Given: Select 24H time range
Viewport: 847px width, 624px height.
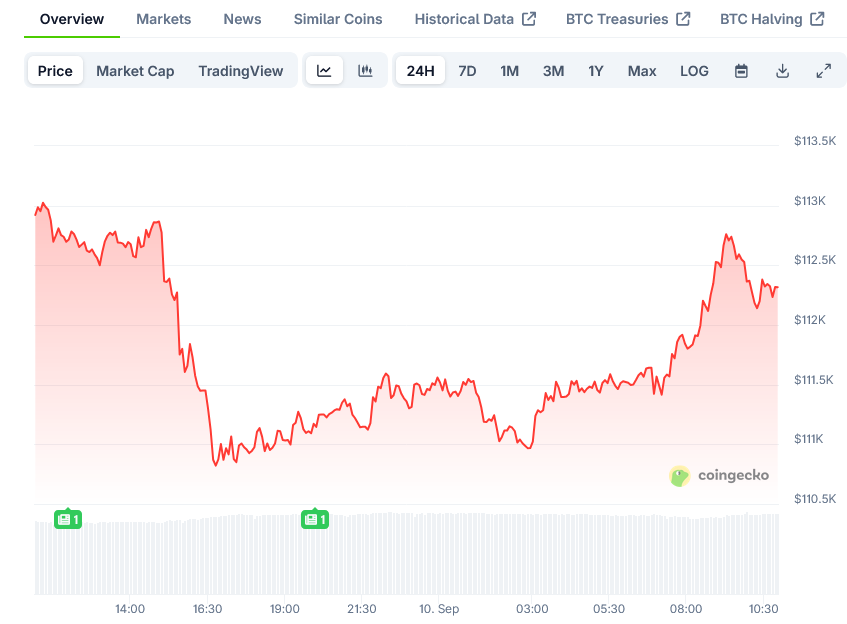Looking at the screenshot, I should 420,71.
